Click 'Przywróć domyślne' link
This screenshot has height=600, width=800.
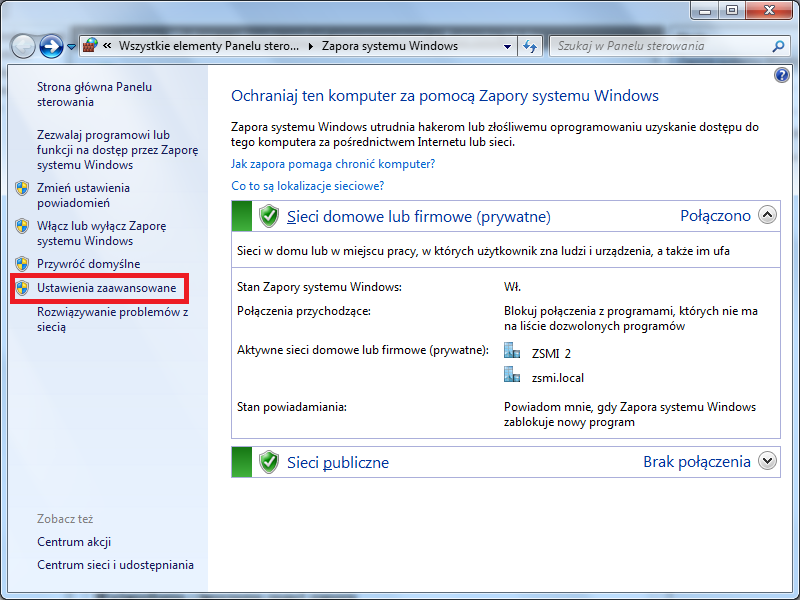point(88,264)
